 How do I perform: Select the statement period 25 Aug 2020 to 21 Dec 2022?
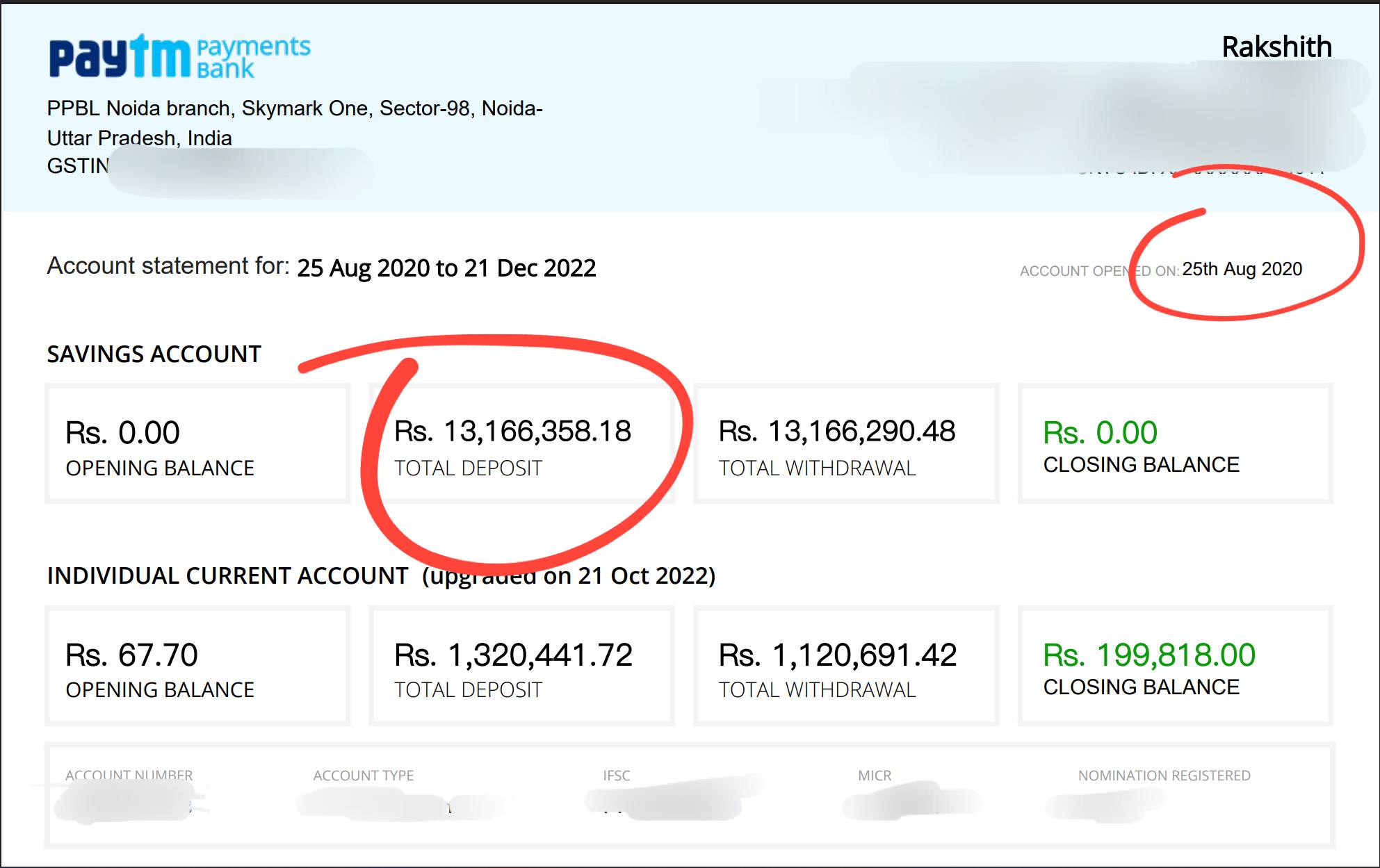click(446, 268)
